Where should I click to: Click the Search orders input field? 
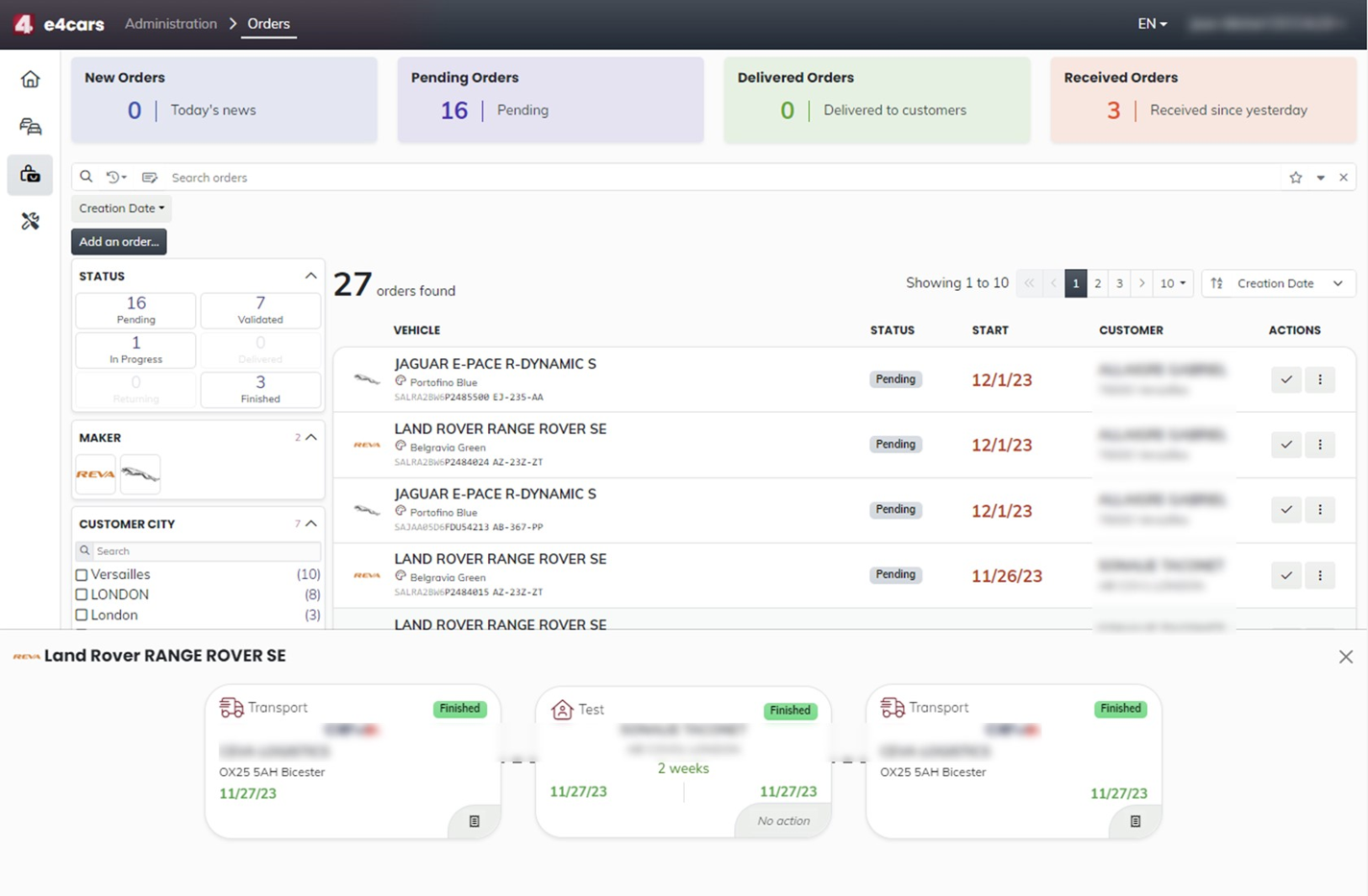(x=672, y=178)
